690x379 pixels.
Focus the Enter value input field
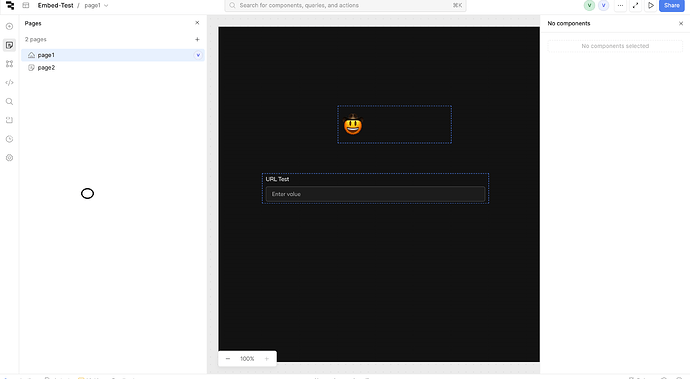[375, 194]
